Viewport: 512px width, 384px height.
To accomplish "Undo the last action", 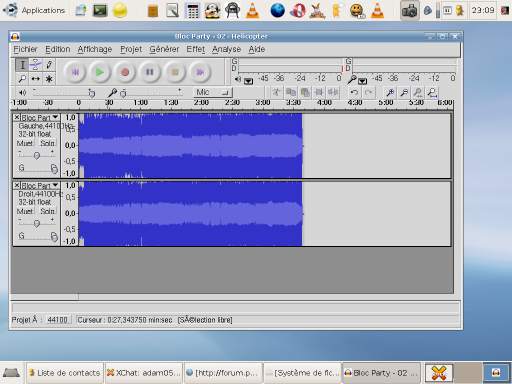I will (x=354, y=92).
